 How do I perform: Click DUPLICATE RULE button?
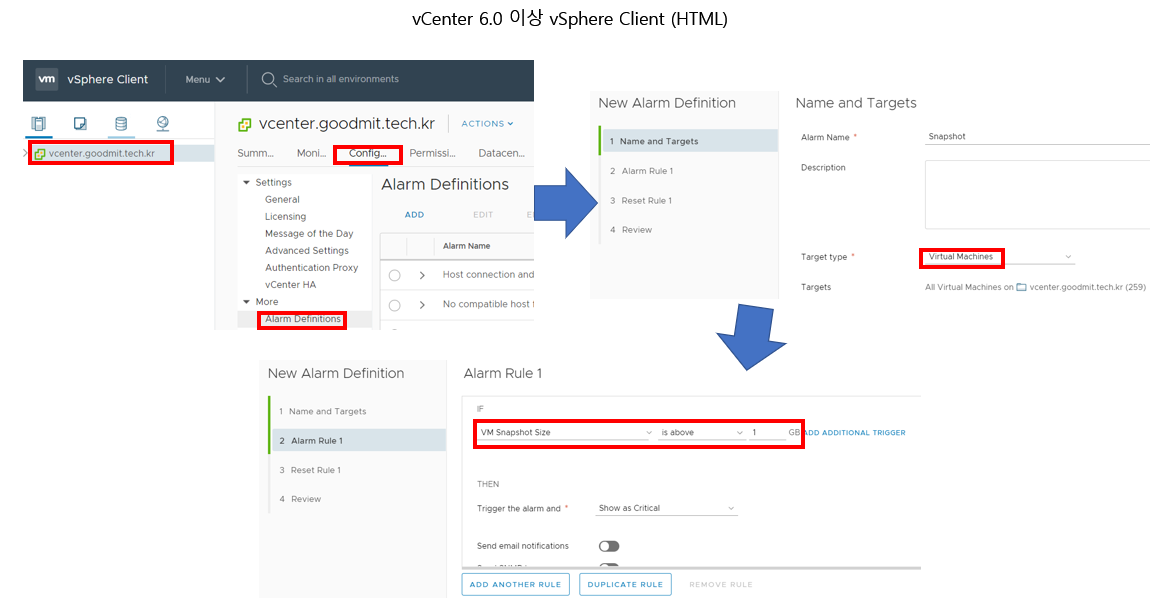coord(625,585)
